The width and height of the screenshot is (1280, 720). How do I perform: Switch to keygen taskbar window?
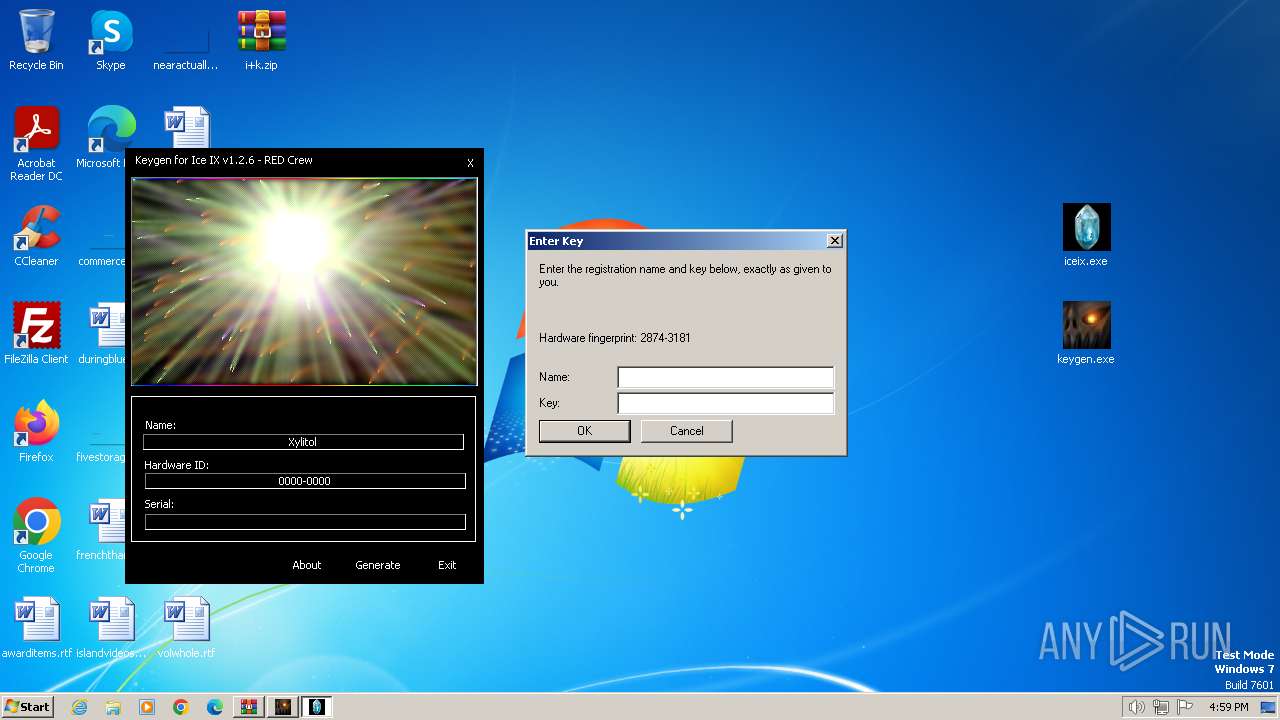point(283,707)
